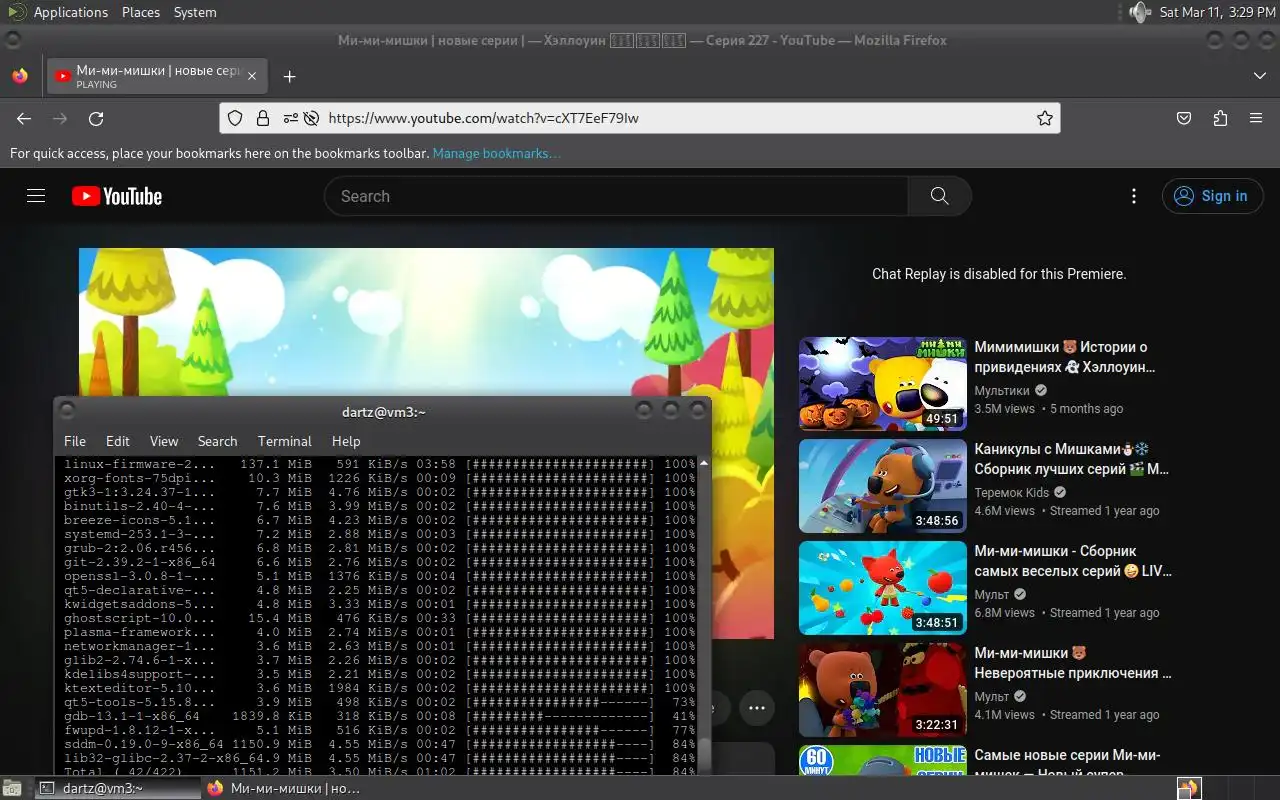Open the Теремок Kids channel name
This screenshot has width=1280, height=800.
tap(1012, 492)
